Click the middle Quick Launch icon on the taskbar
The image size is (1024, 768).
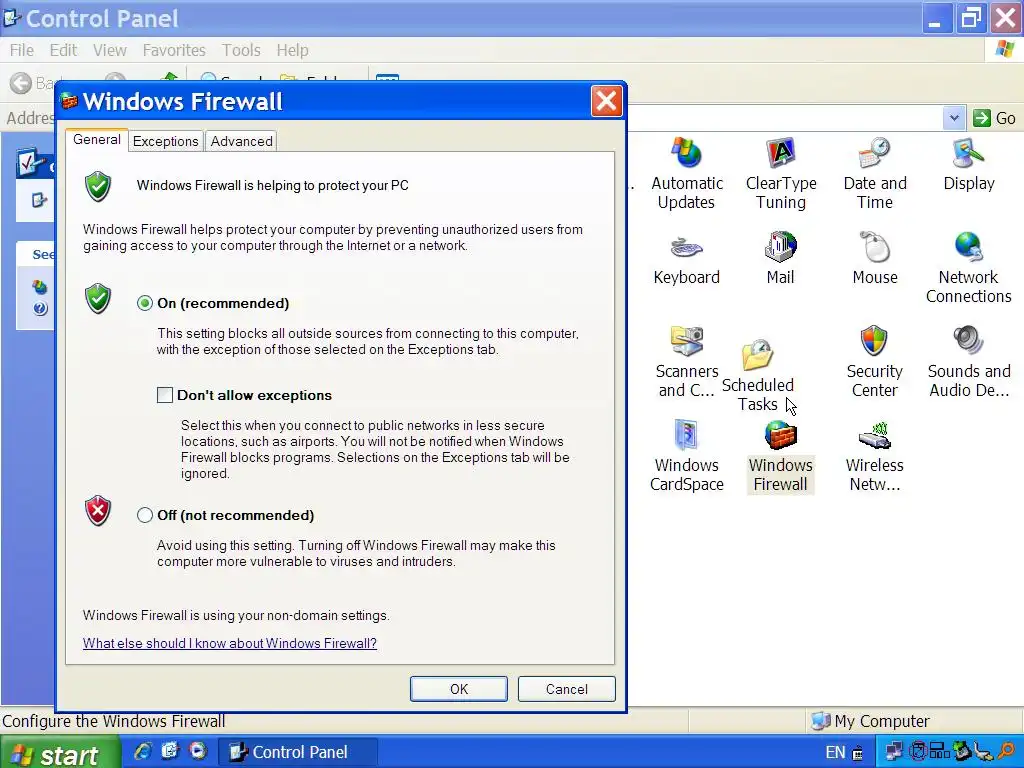pyautogui.click(x=170, y=751)
